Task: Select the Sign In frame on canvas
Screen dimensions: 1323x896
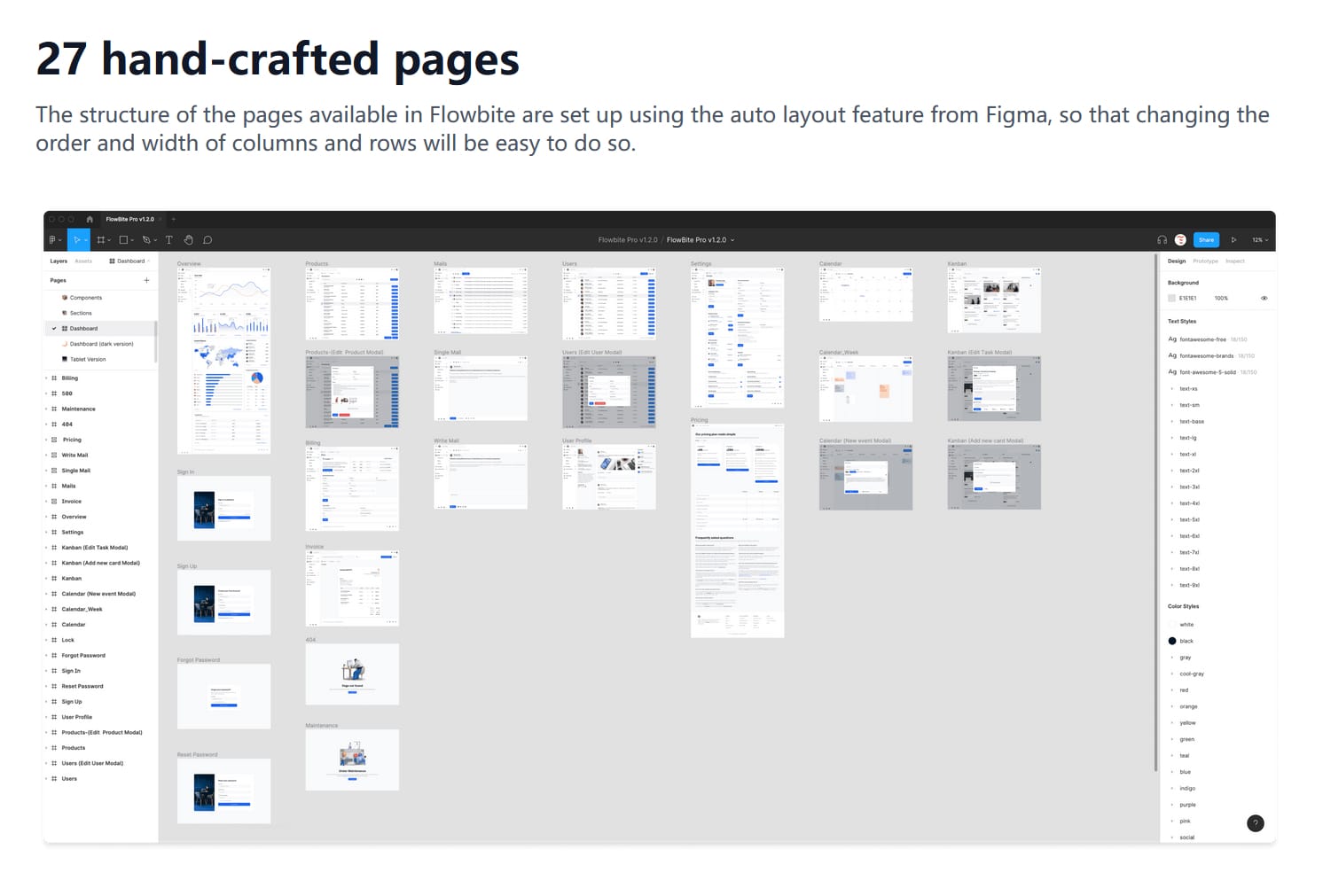Action: click(x=223, y=509)
